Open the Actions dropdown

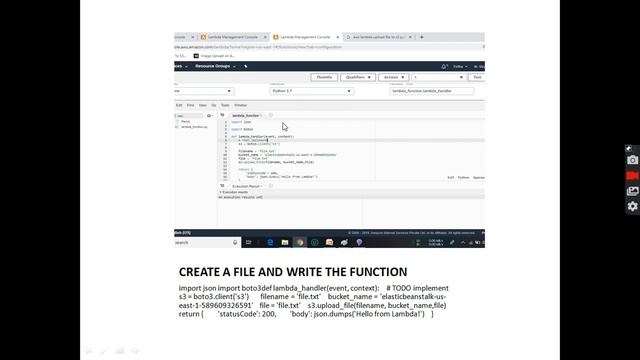pyautogui.click(x=393, y=77)
